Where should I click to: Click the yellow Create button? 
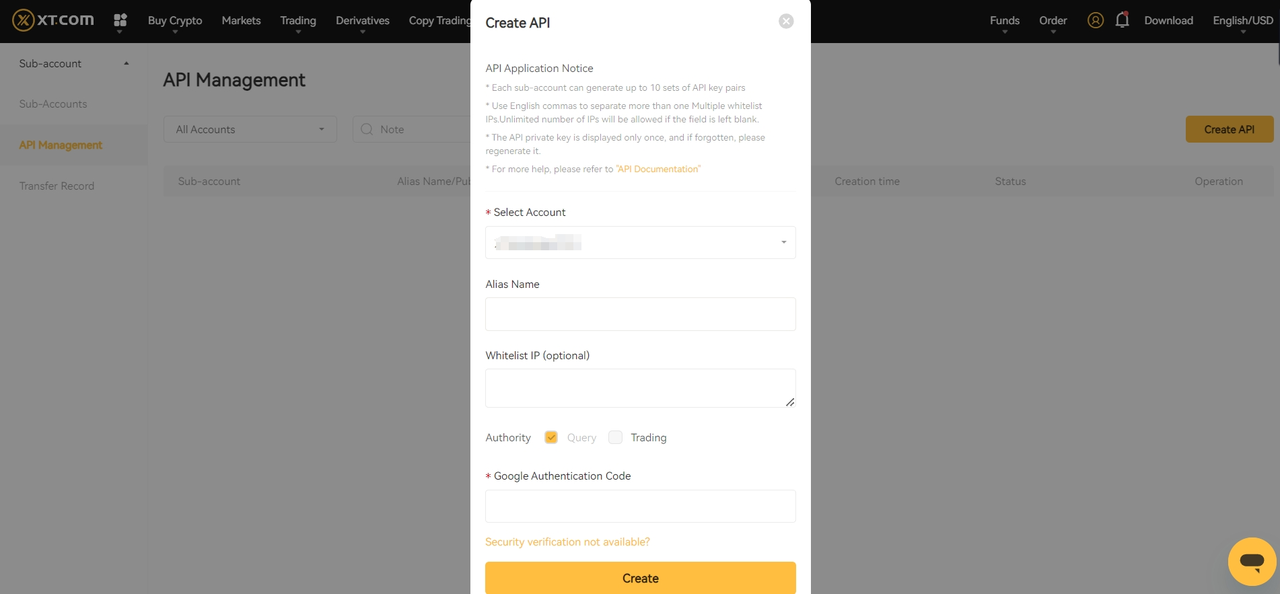coord(640,578)
